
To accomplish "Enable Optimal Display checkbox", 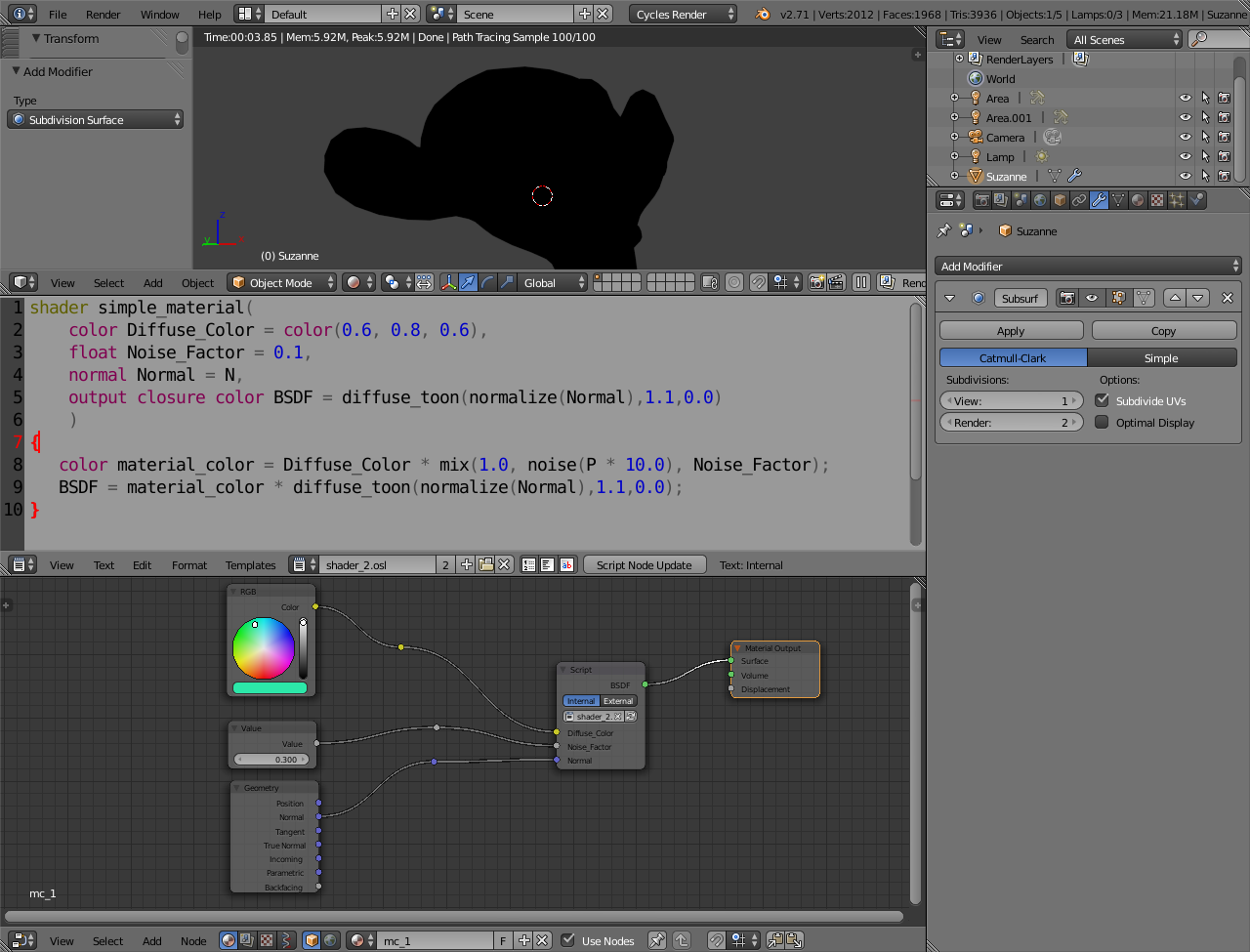I will tap(1103, 422).
